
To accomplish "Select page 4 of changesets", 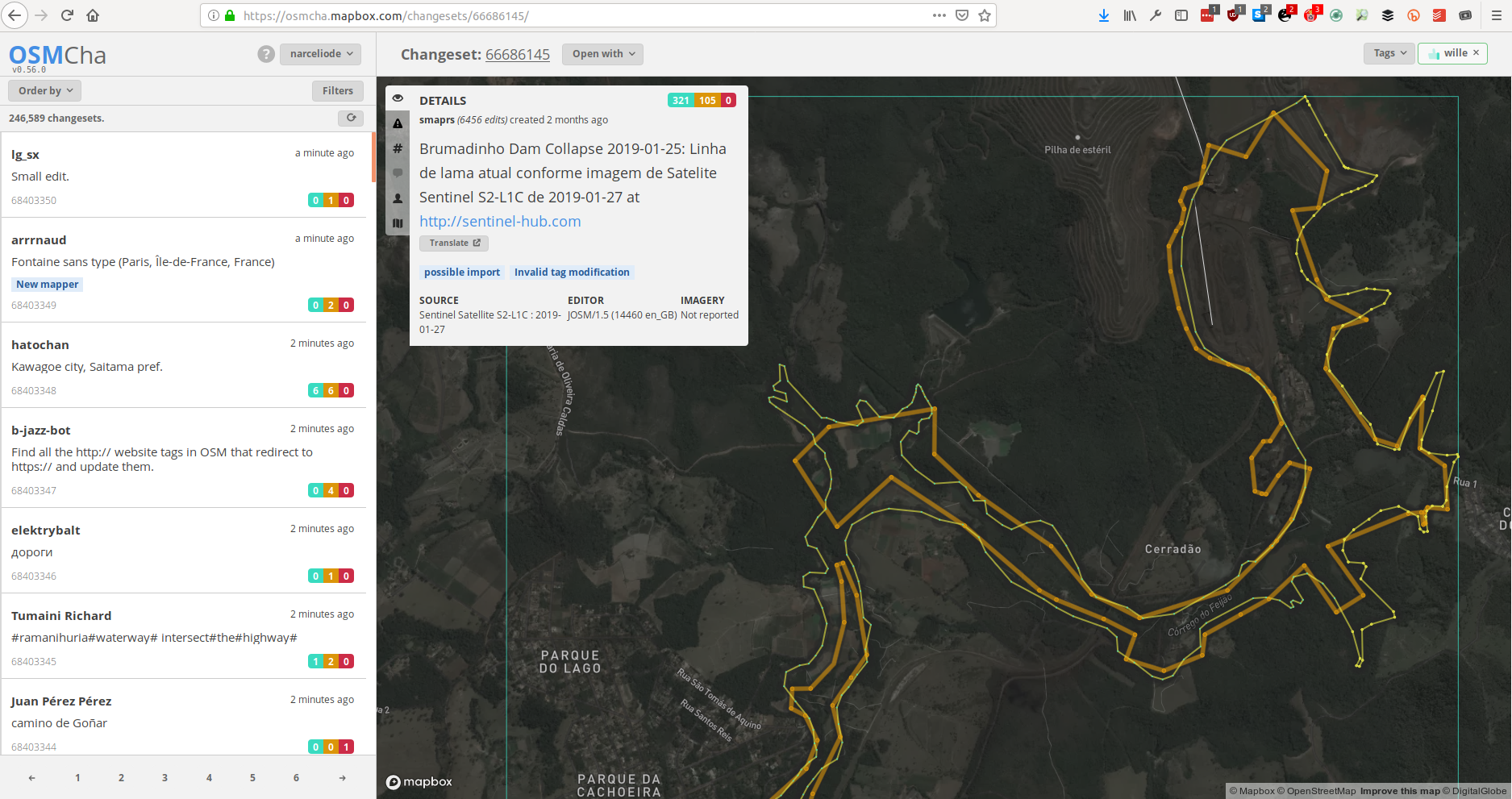I will tap(209, 778).
